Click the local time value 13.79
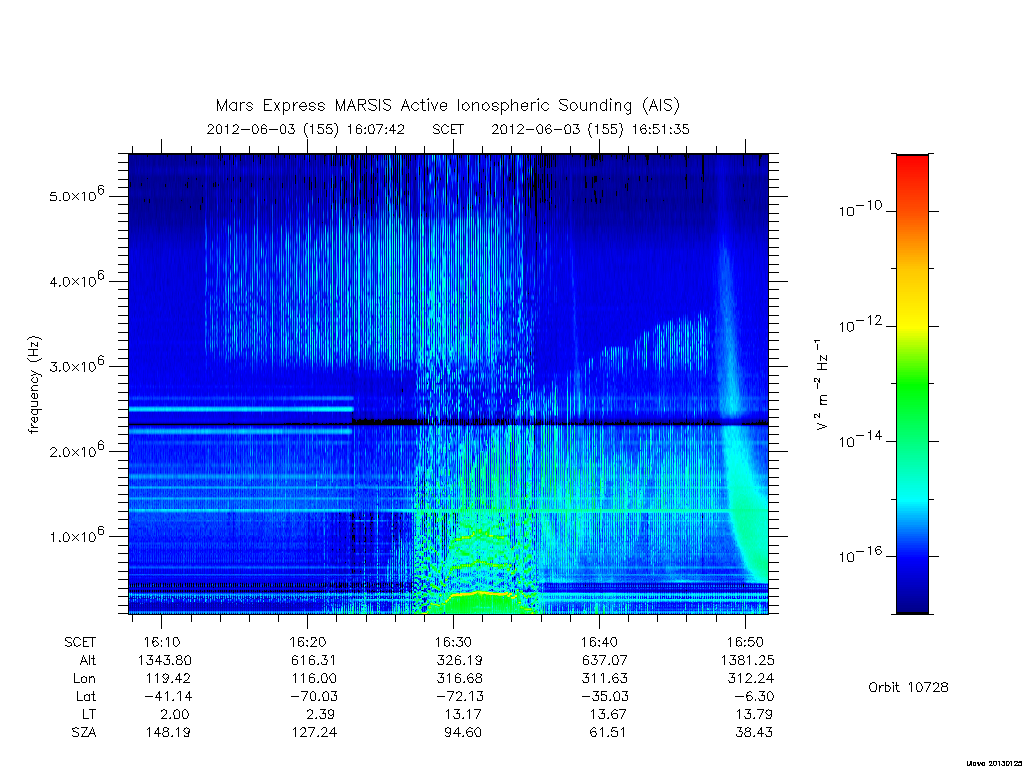 (x=754, y=714)
